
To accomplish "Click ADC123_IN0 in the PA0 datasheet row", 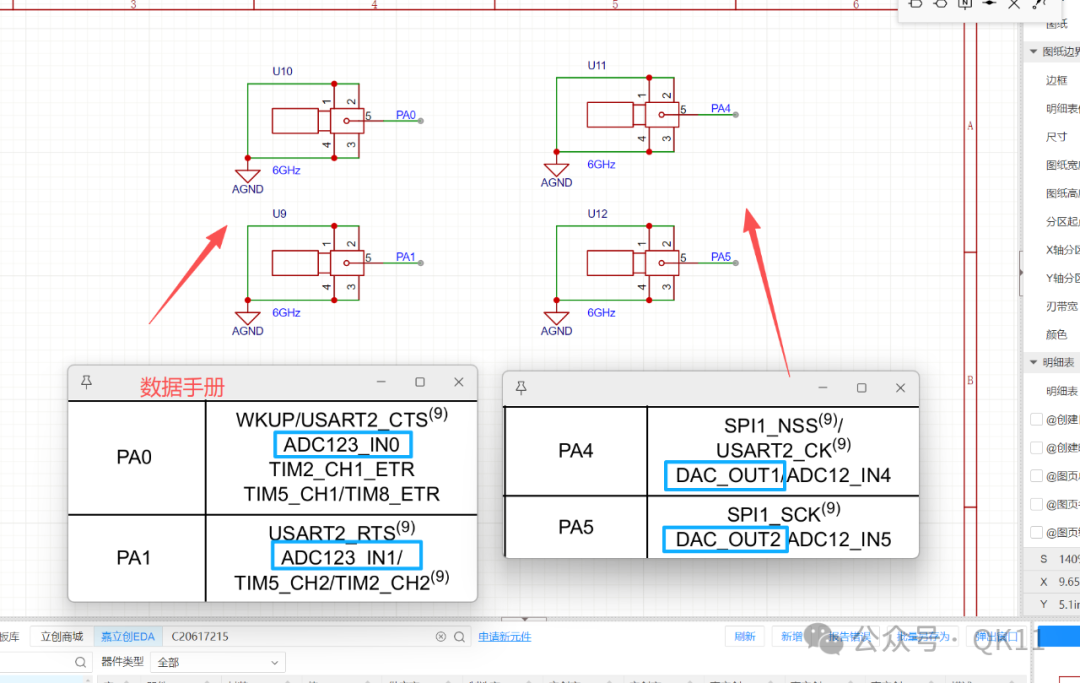I will click(342, 445).
